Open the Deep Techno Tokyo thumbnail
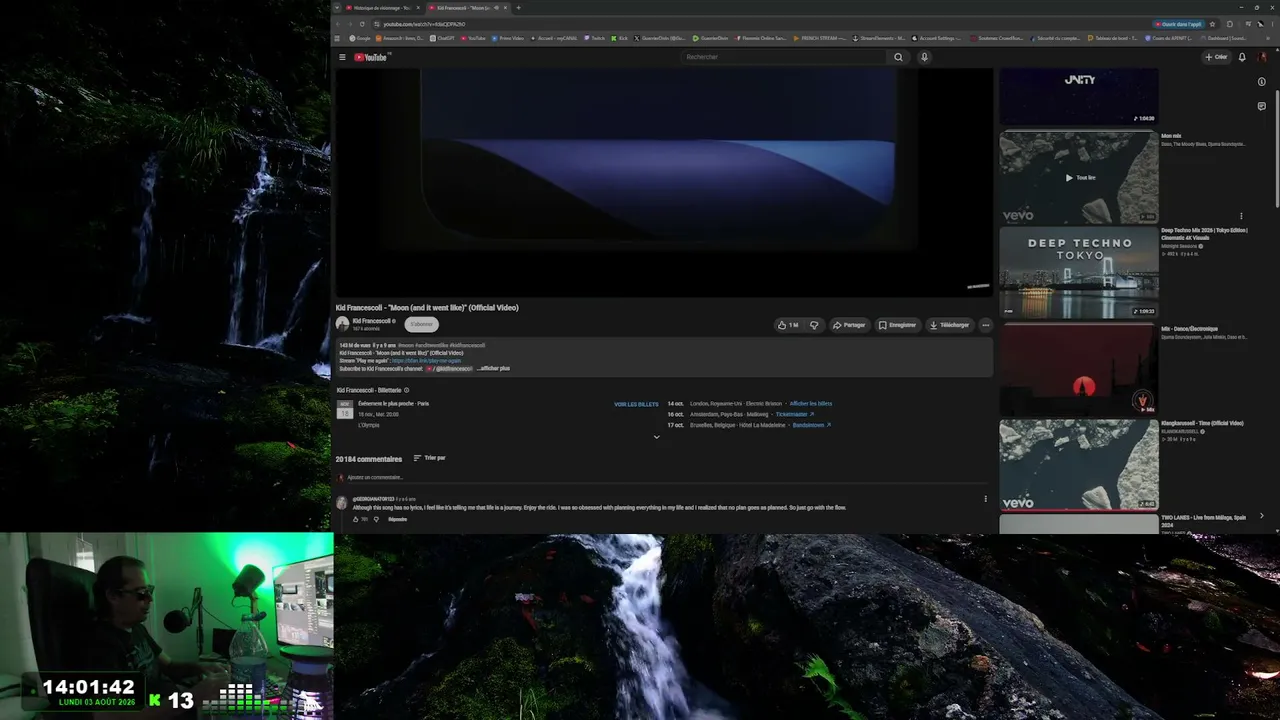 pyautogui.click(x=1079, y=273)
